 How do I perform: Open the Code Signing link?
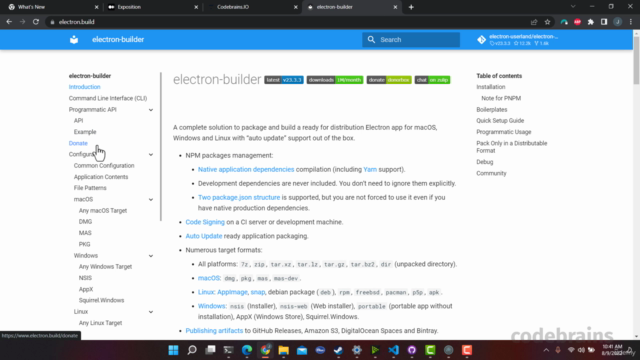[x=205, y=222]
